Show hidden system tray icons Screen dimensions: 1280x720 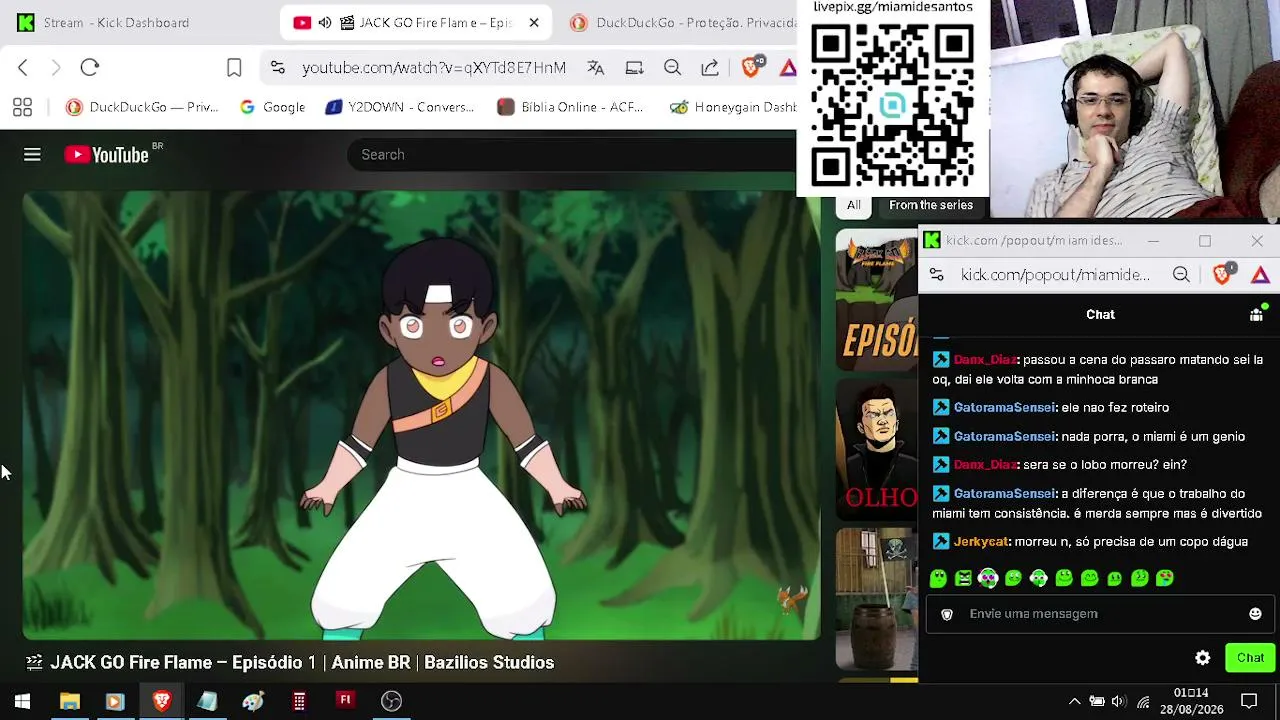[x=1074, y=701]
